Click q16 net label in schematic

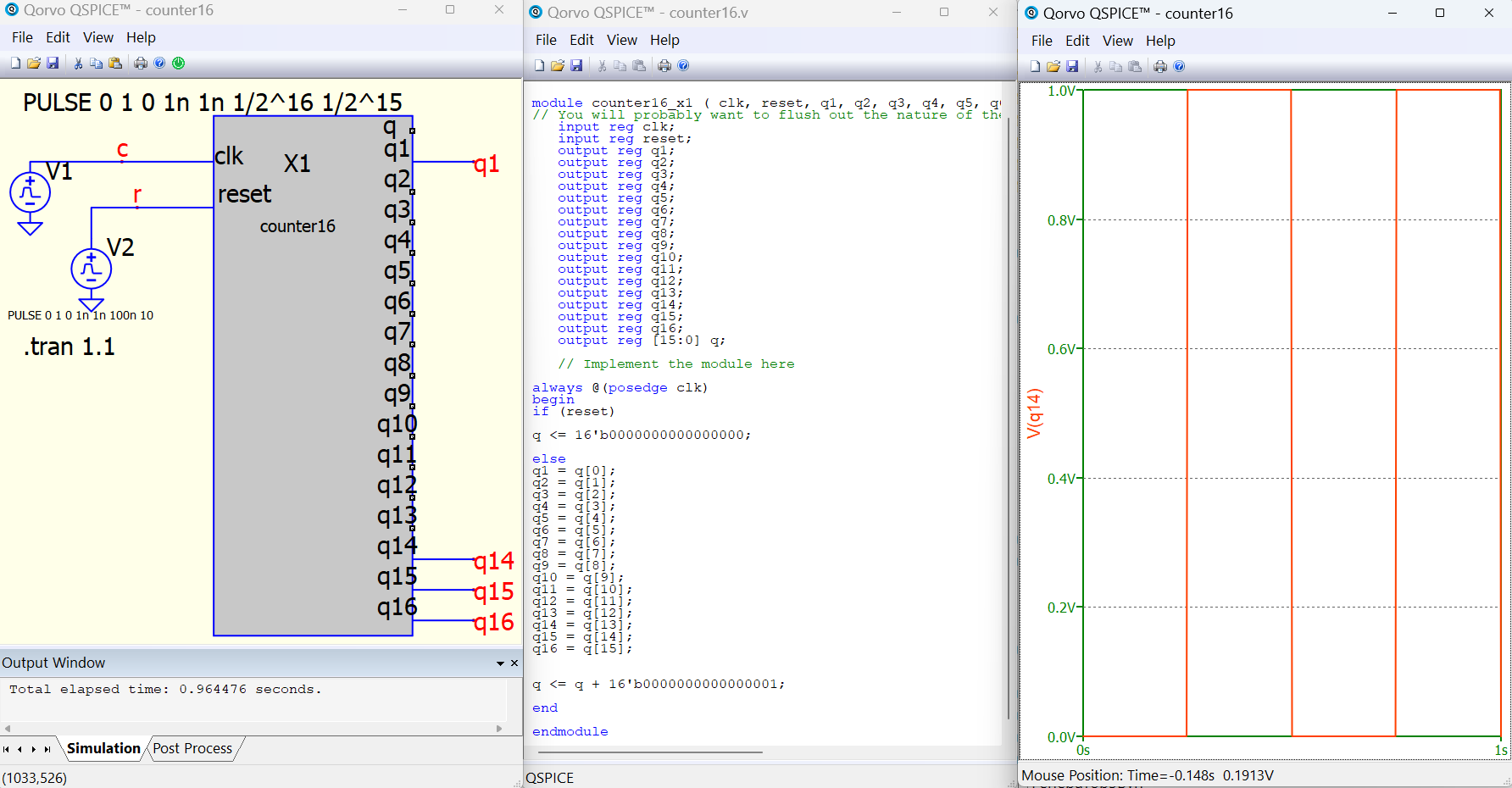click(x=494, y=623)
